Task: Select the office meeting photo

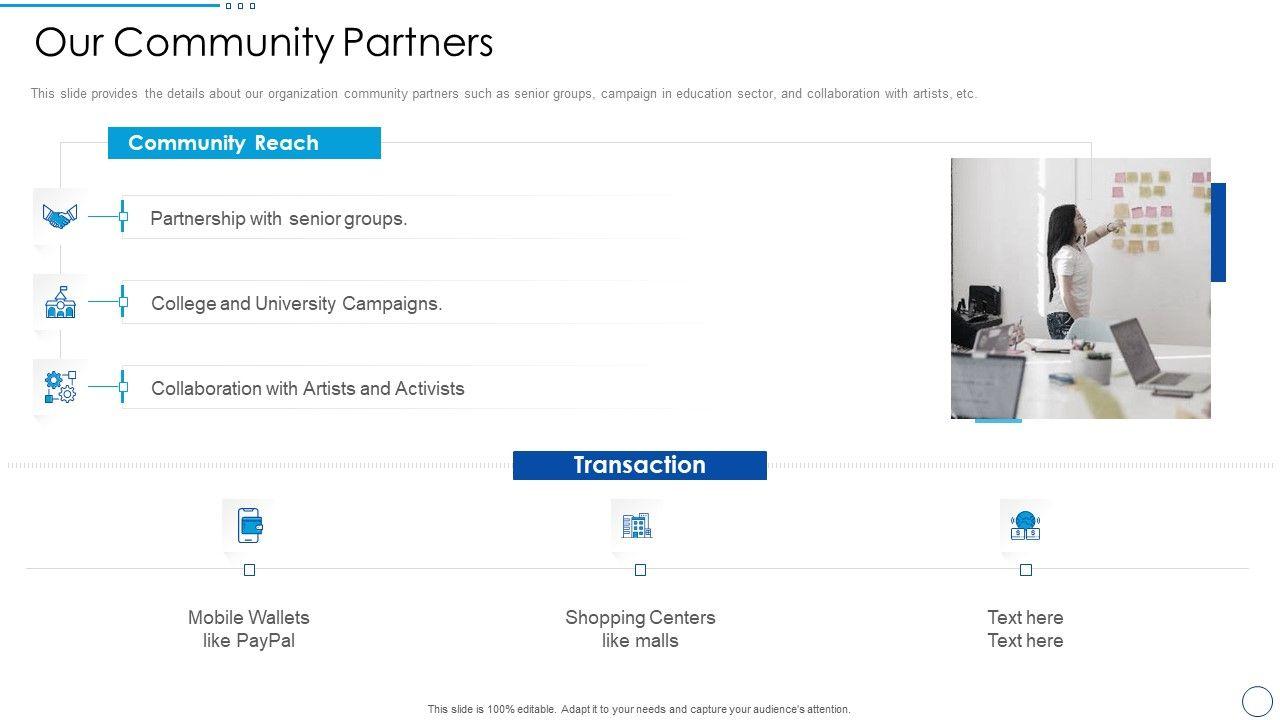Action: [1080, 288]
